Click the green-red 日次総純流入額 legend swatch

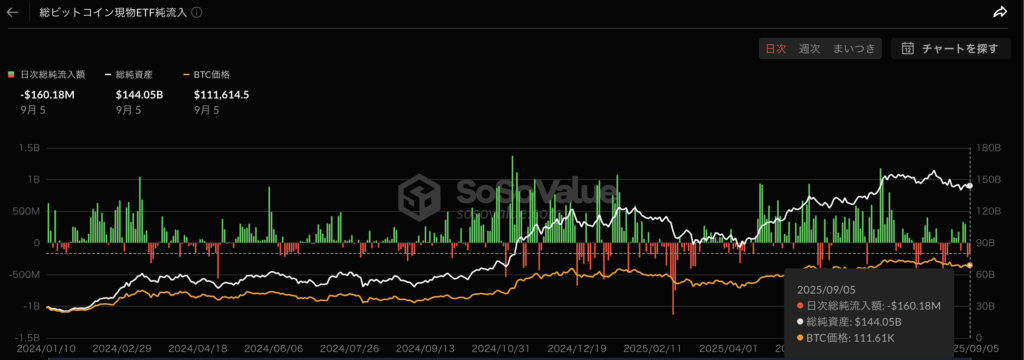(10, 74)
